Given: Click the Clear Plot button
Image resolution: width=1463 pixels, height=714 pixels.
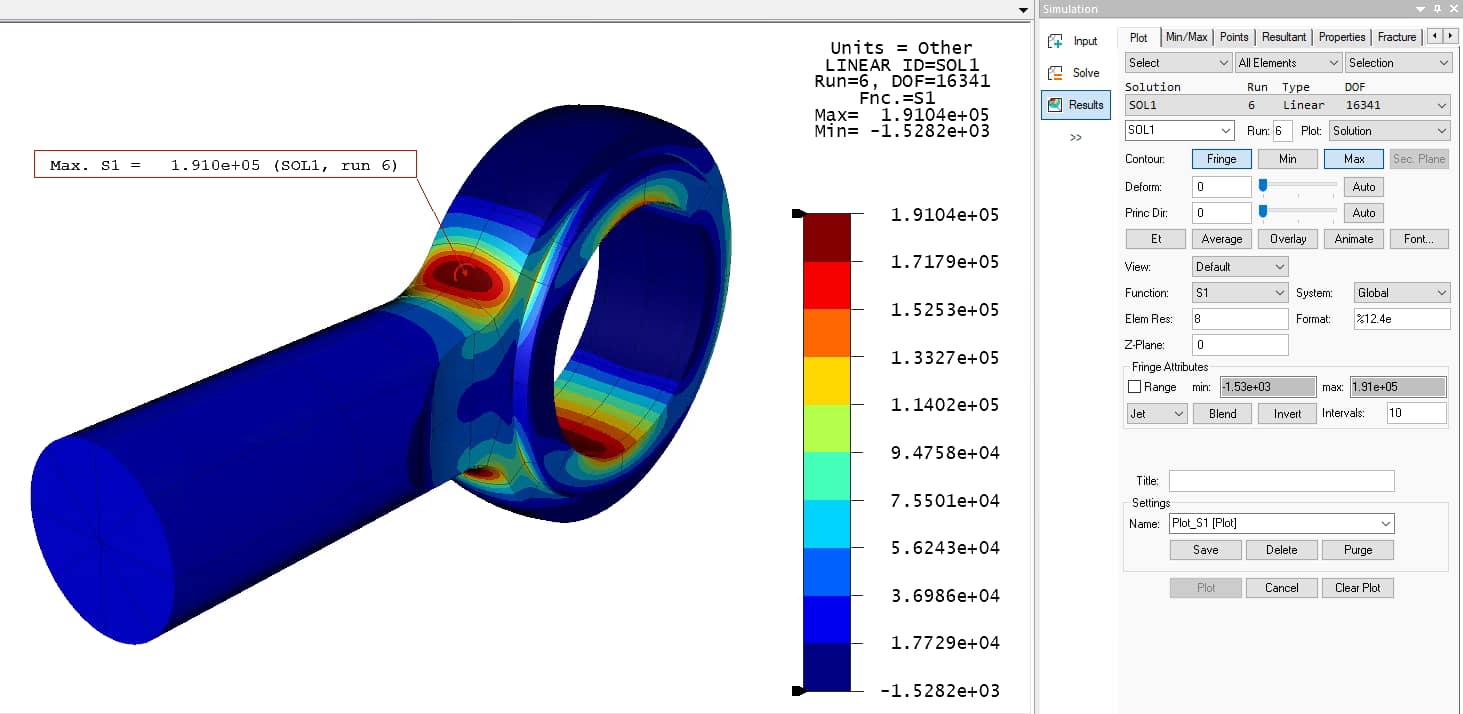Looking at the screenshot, I should click(x=1357, y=588).
